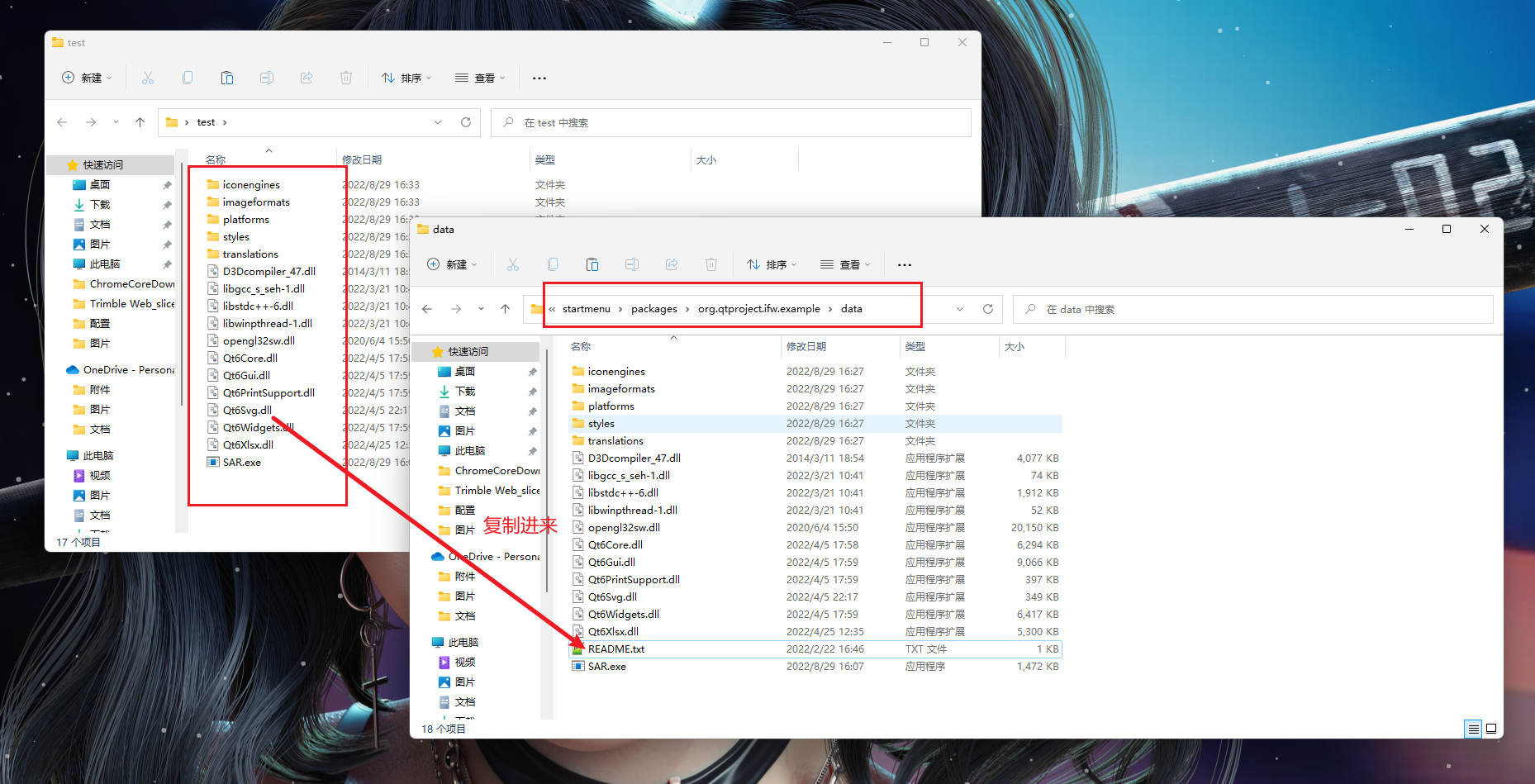Click the share icon in test window toolbar

pyautogui.click(x=307, y=78)
